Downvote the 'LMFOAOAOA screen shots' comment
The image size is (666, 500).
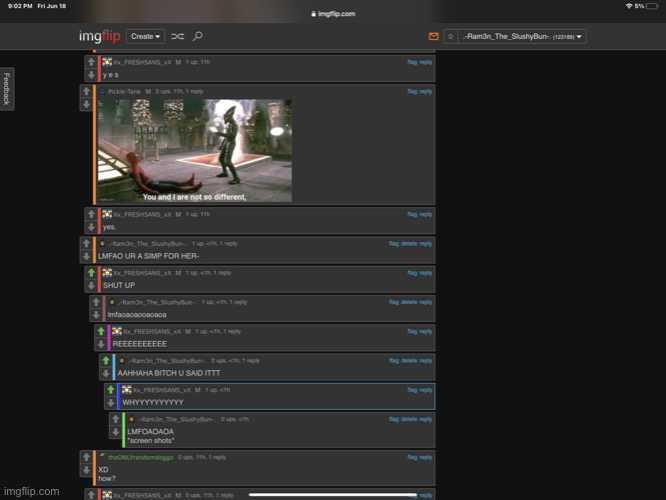[116, 432]
